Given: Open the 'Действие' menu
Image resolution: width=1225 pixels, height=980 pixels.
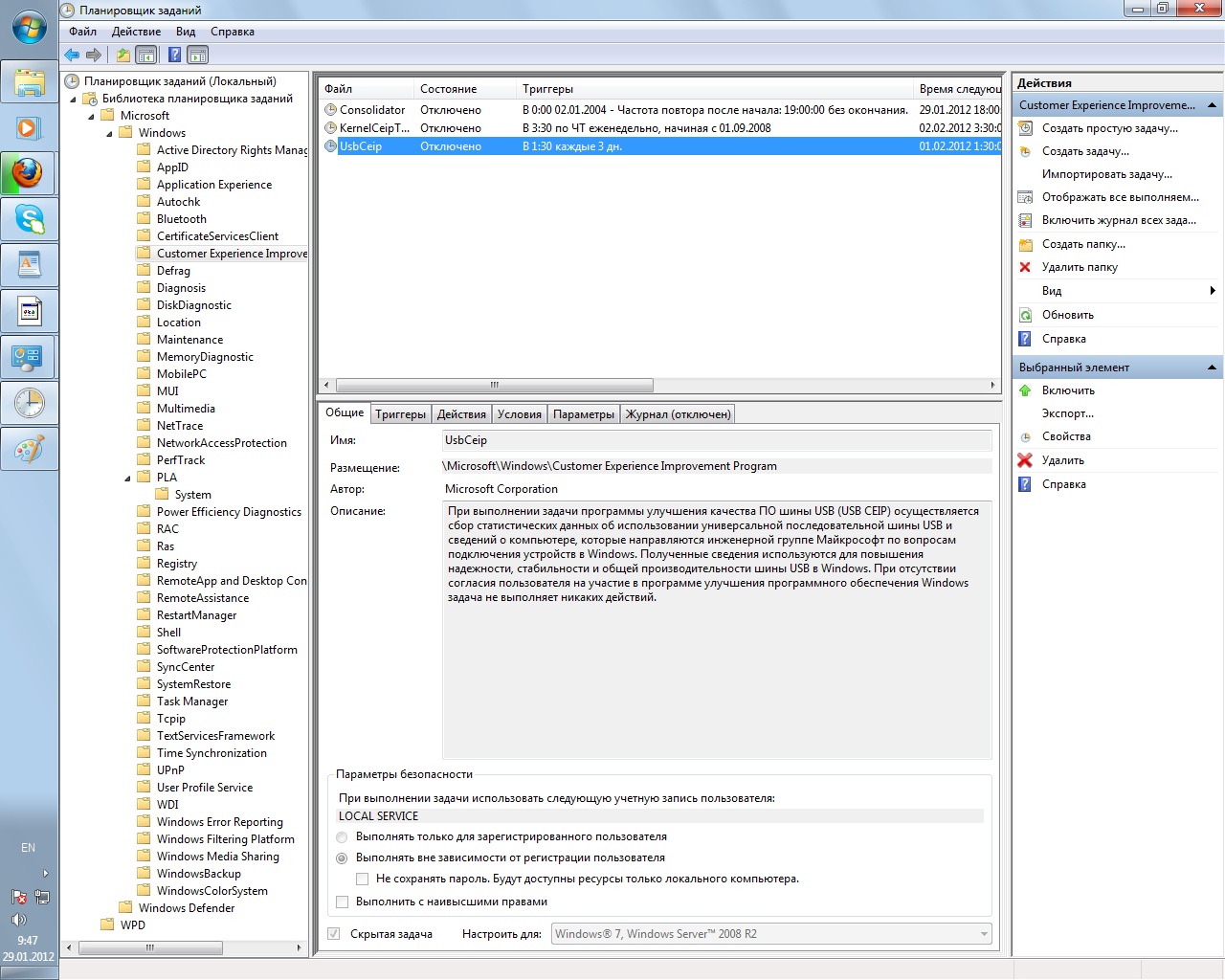Looking at the screenshot, I should tap(136, 32).
